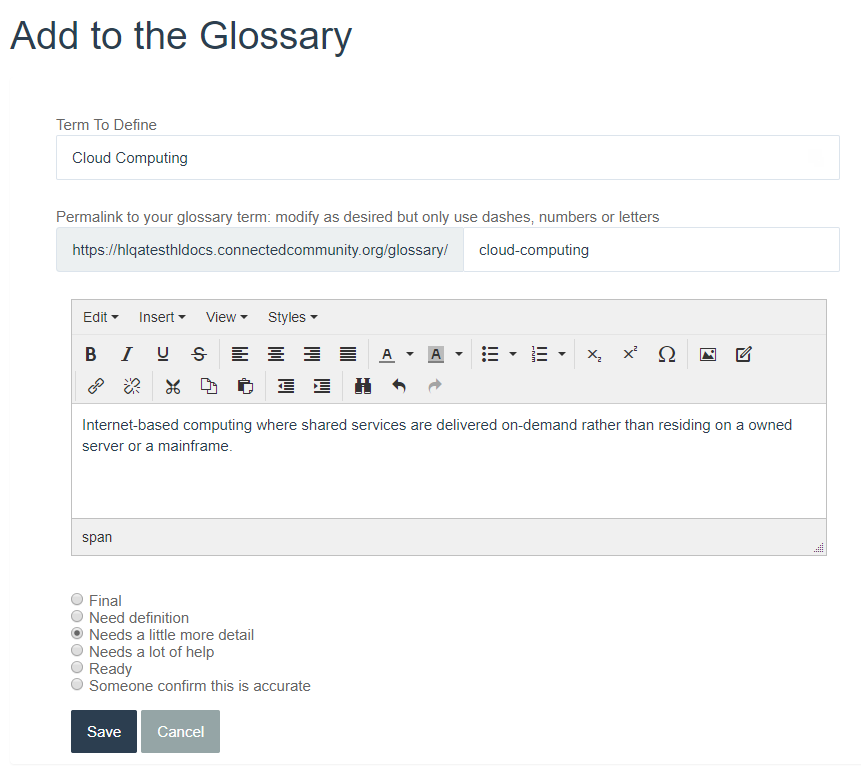The height and width of the screenshot is (777, 861).
Task: Select Someone confirm this is accurate option
Action: coord(77,685)
